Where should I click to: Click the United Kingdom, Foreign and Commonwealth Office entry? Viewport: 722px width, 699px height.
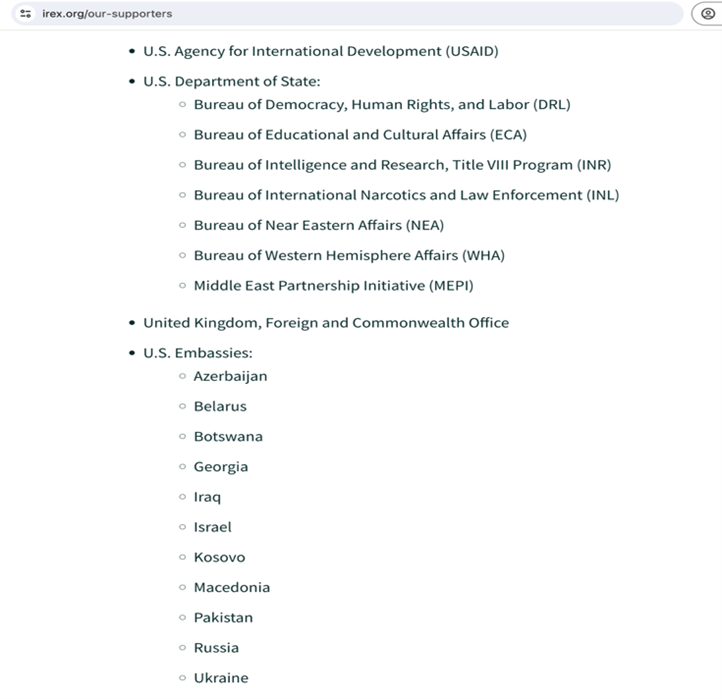326,323
